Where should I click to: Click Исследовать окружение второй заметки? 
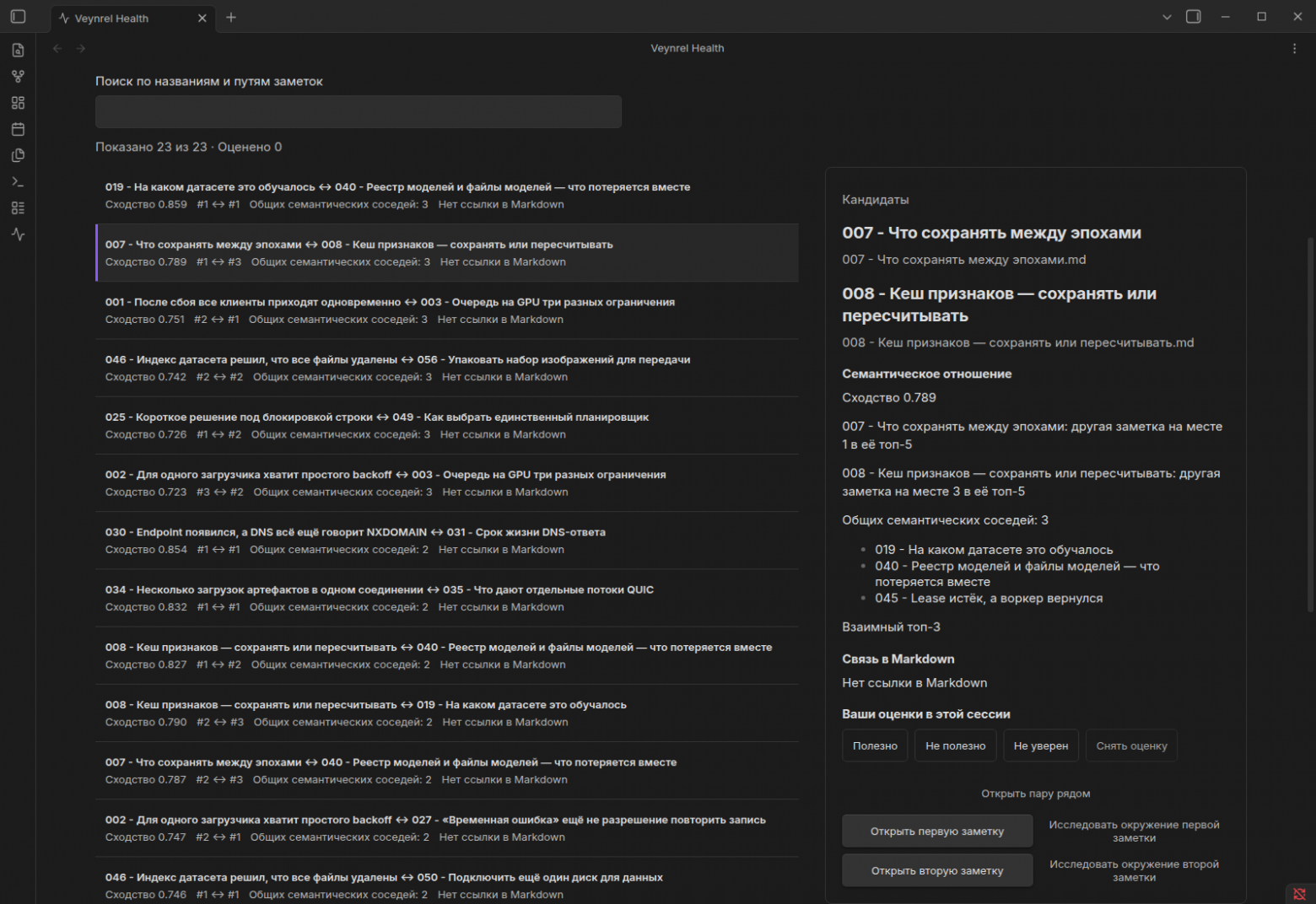(x=1134, y=871)
